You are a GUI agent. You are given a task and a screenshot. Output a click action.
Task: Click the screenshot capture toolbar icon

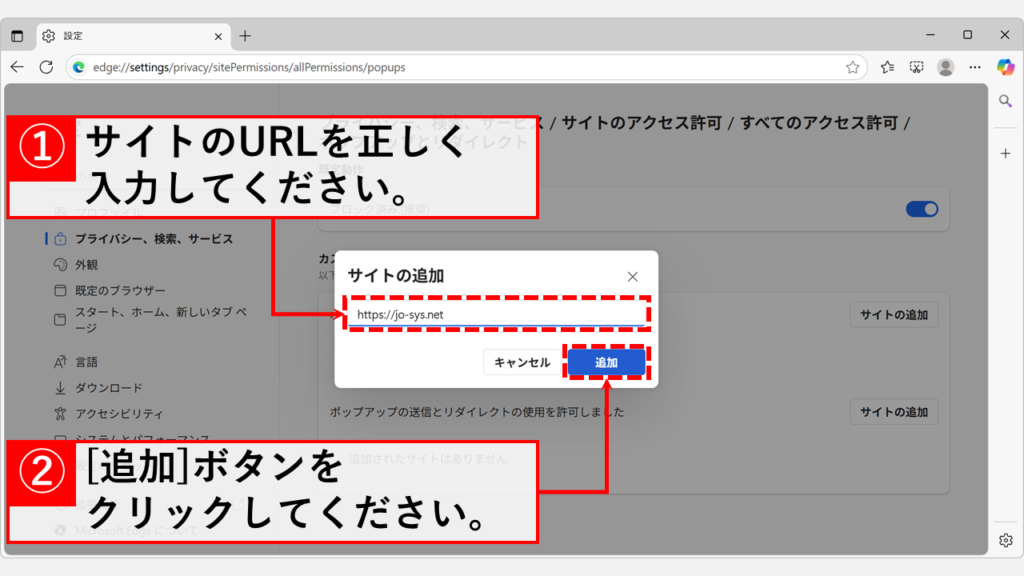(x=916, y=67)
